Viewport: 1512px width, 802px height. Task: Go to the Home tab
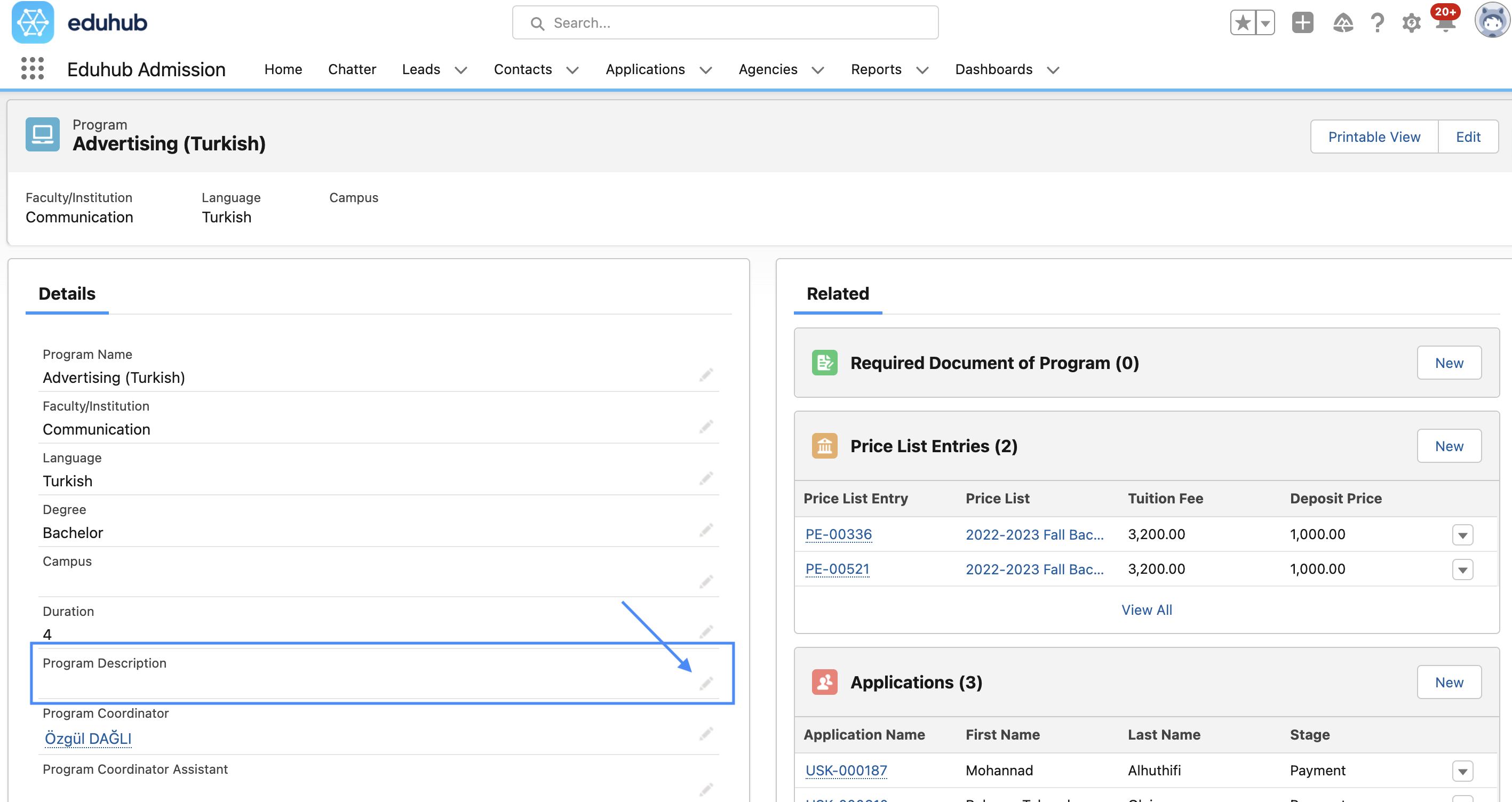pyautogui.click(x=283, y=69)
